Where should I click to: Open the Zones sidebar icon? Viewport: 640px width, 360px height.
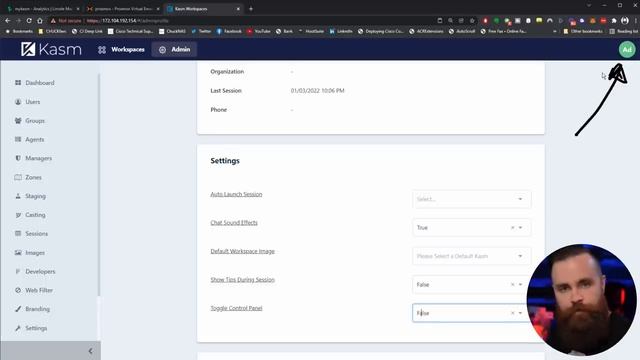tap(18, 177)
